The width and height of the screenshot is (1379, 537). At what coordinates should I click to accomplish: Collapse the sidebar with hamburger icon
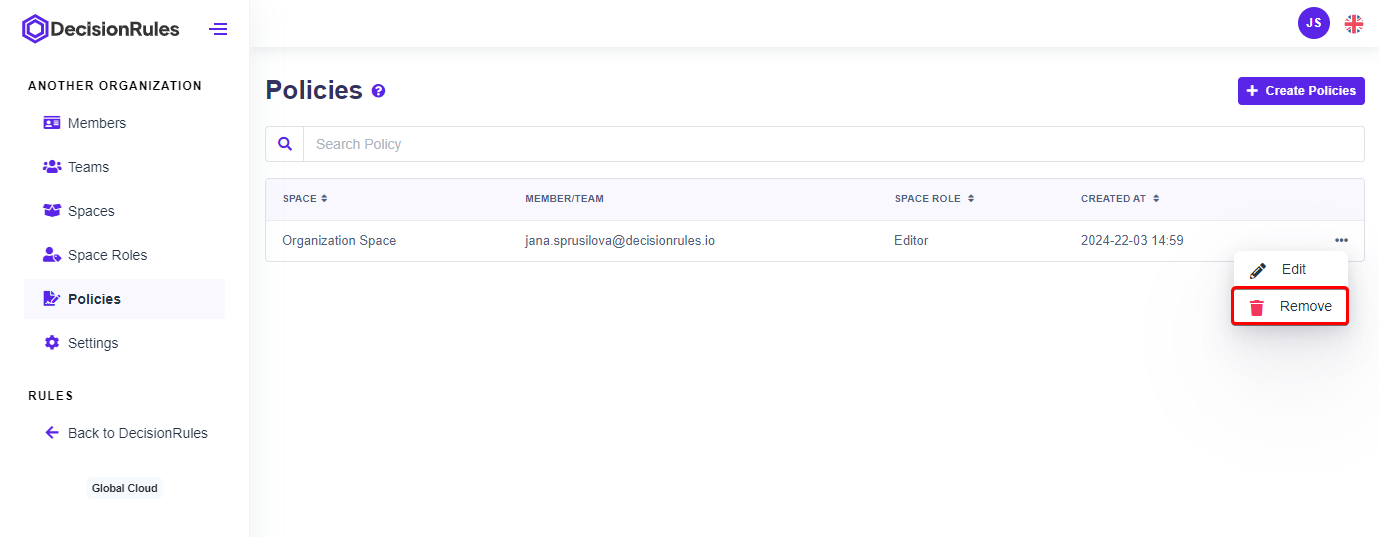click(x=218, y=29)
